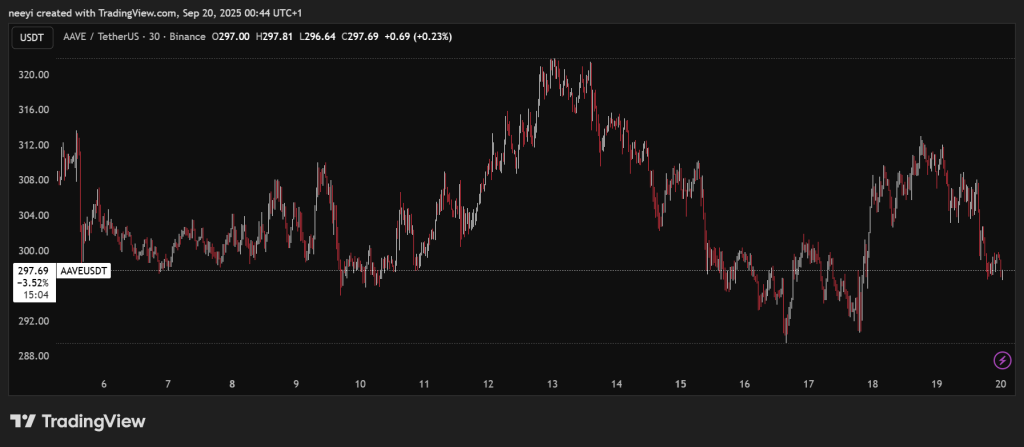Click the current price 297.69 tag
Image resolution: width=1024 pixels, height=447 pixels.
pos(33,270)
